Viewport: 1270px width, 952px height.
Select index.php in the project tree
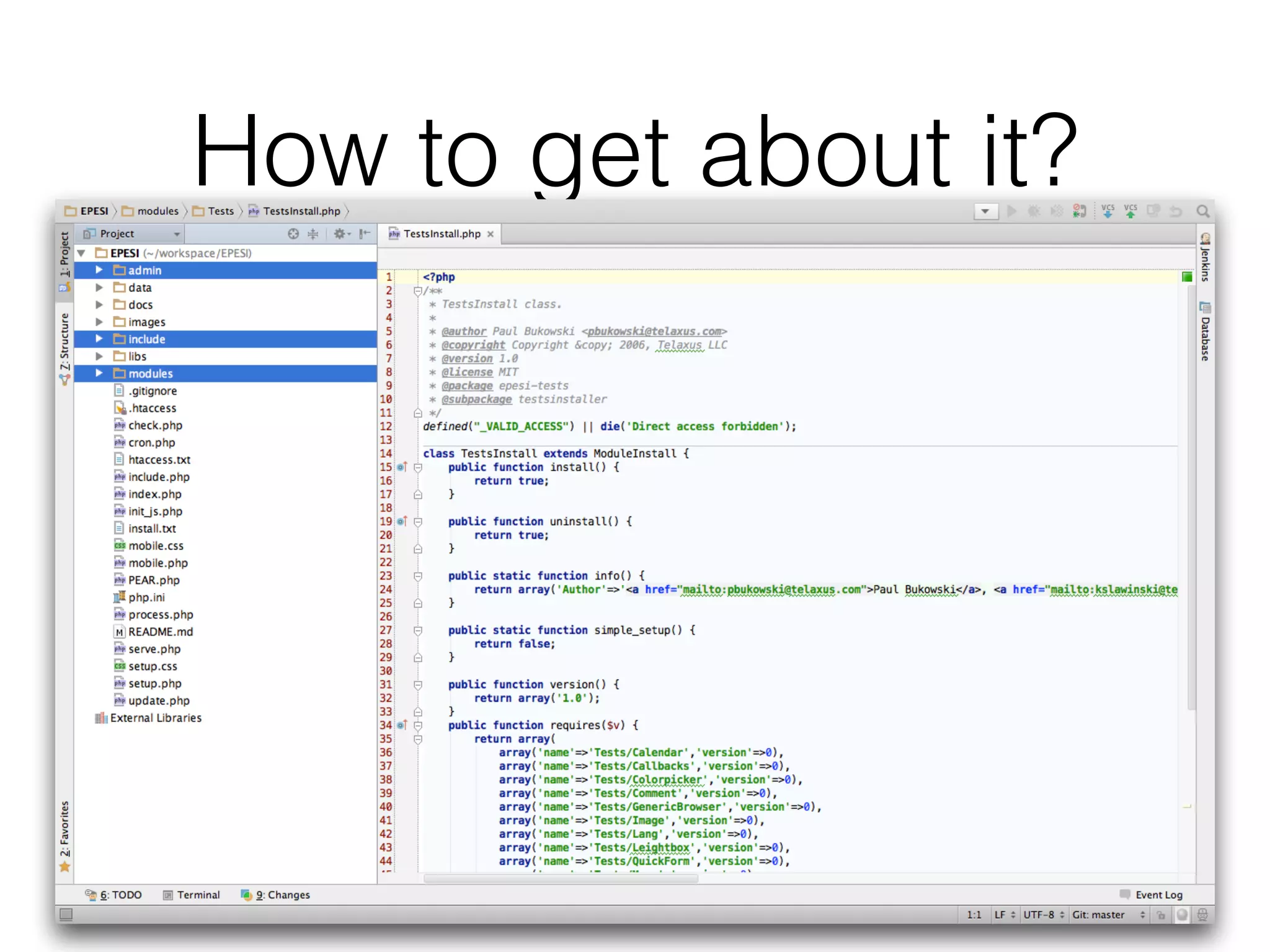pyautogui.click(x=154, y=494)
